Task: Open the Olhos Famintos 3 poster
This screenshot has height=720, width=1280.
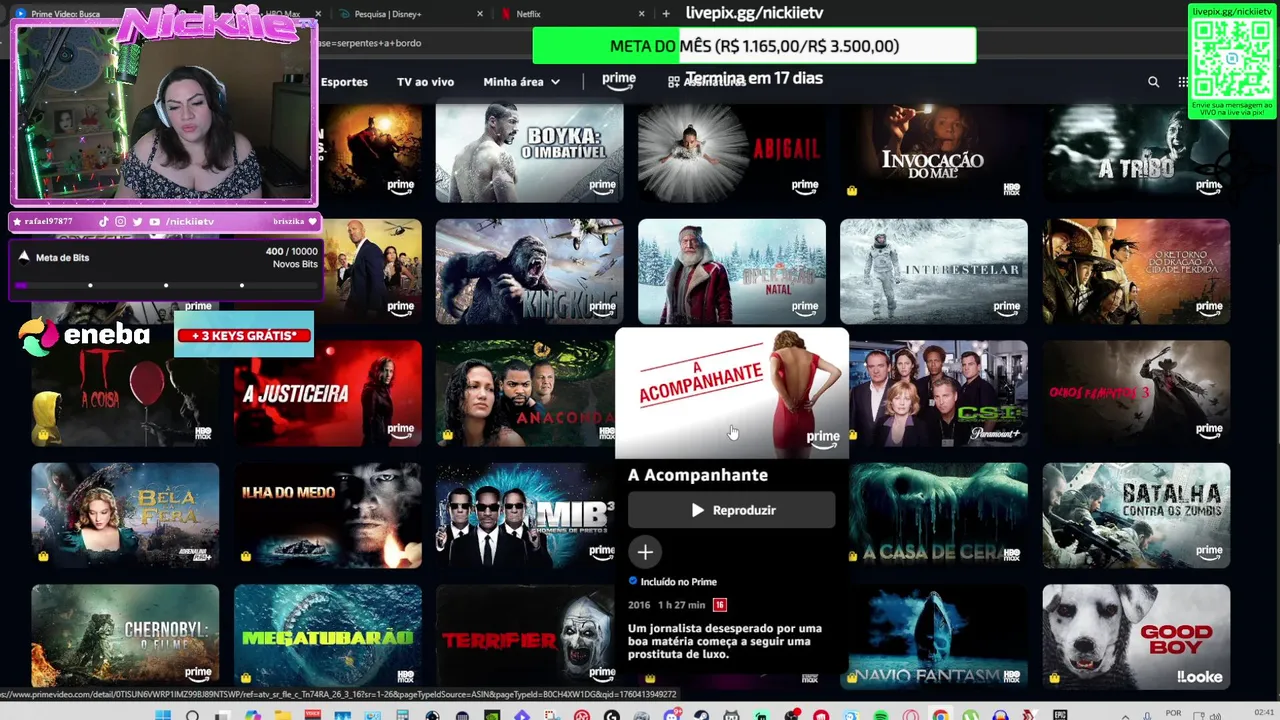Action: 1136,393
